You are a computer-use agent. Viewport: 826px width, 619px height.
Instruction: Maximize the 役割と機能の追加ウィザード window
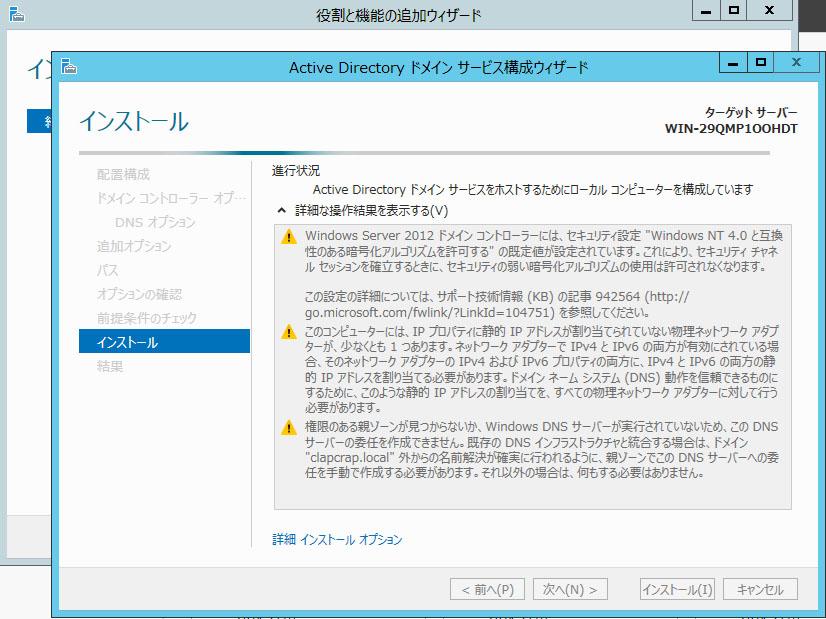(733, 11)
